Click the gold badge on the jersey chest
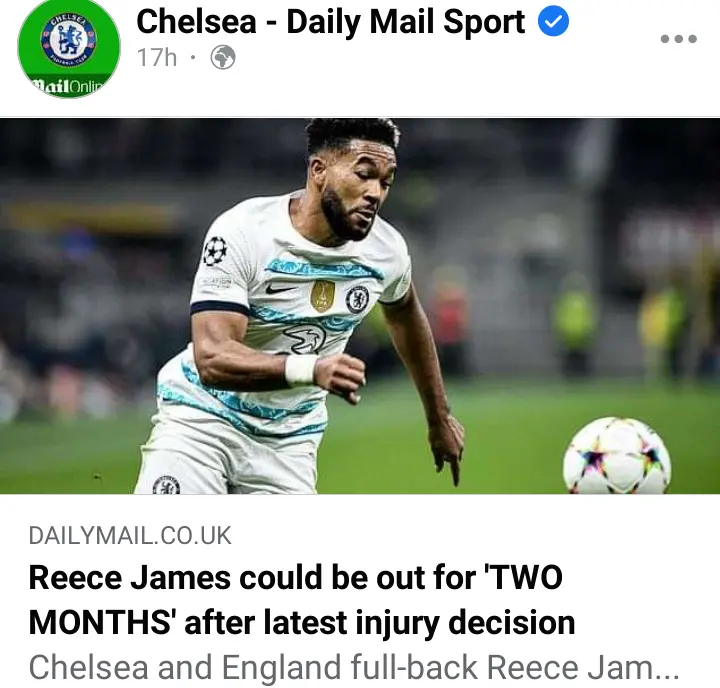 pos(323,296)
